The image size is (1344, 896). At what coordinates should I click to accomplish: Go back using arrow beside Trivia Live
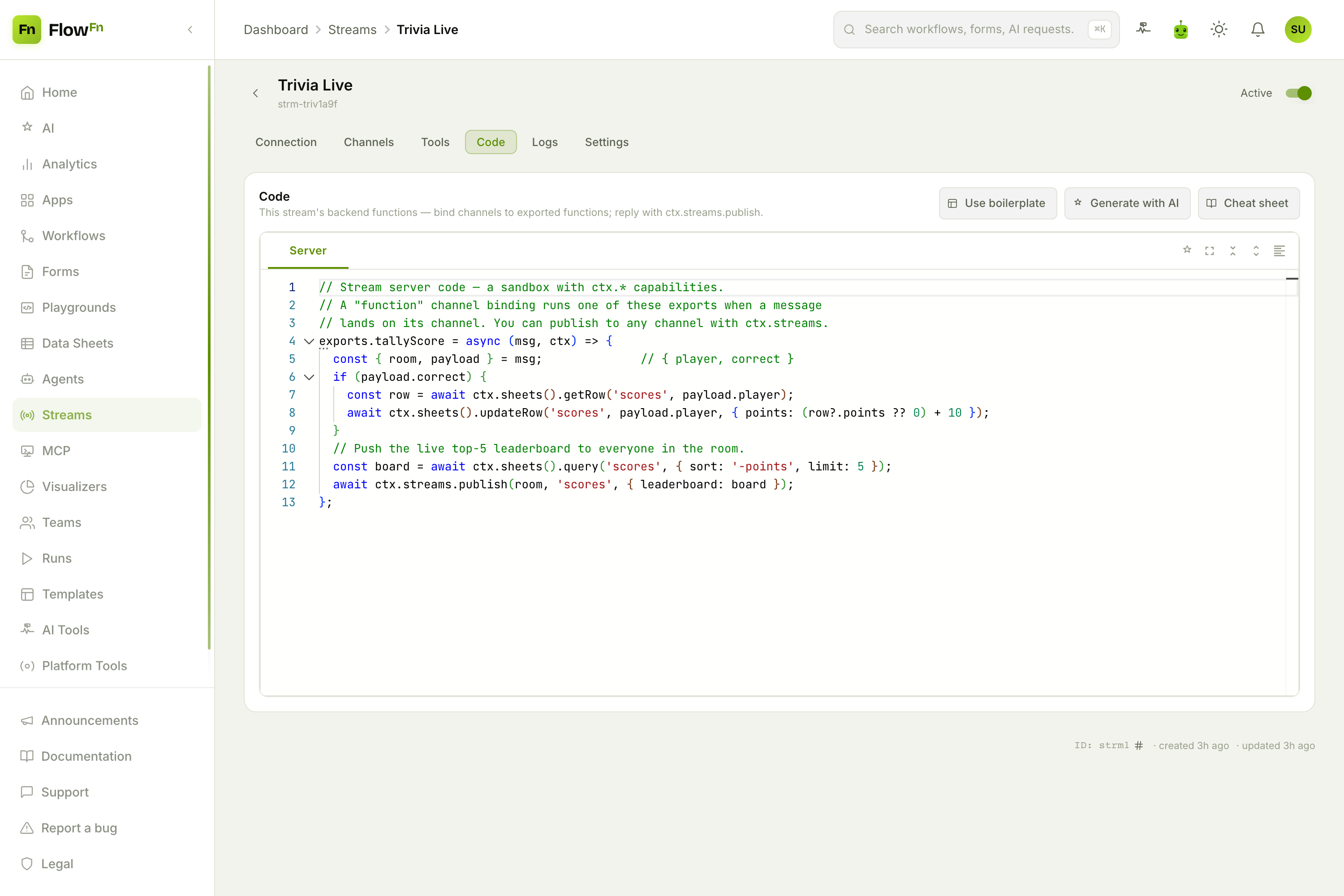(x=255, y=93)
